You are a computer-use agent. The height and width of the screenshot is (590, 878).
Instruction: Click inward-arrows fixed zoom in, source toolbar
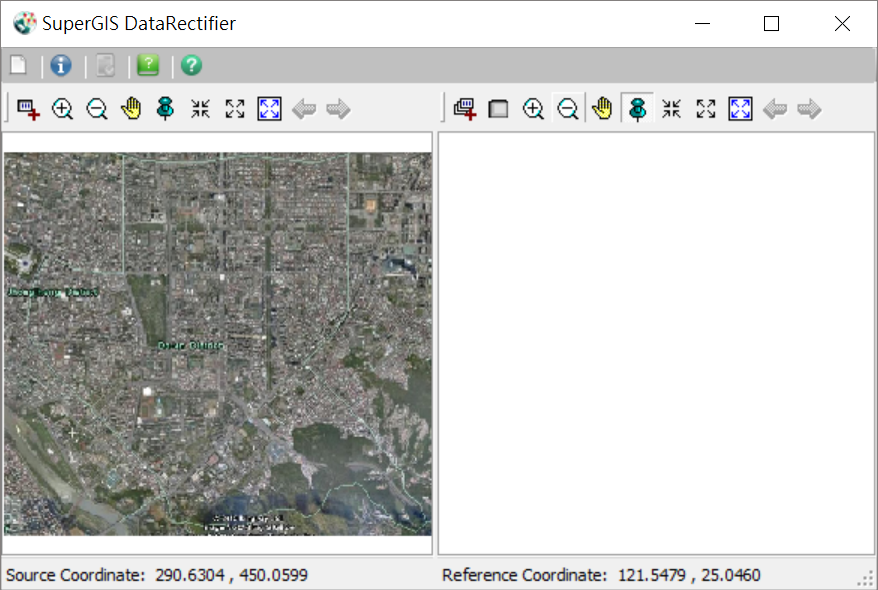point(200,109)
